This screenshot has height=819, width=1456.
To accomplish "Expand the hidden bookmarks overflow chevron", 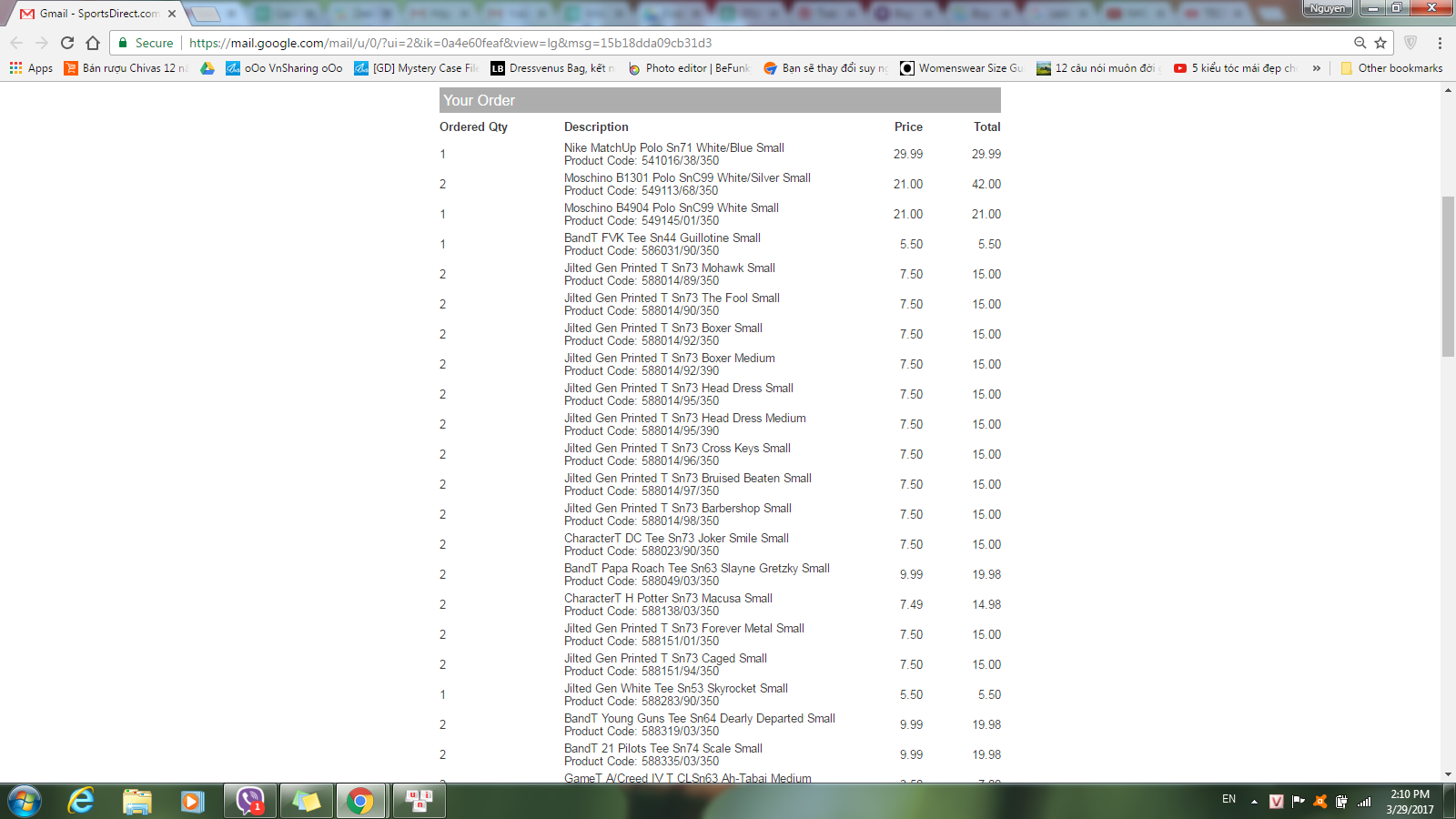I will tap(1316, 68).
